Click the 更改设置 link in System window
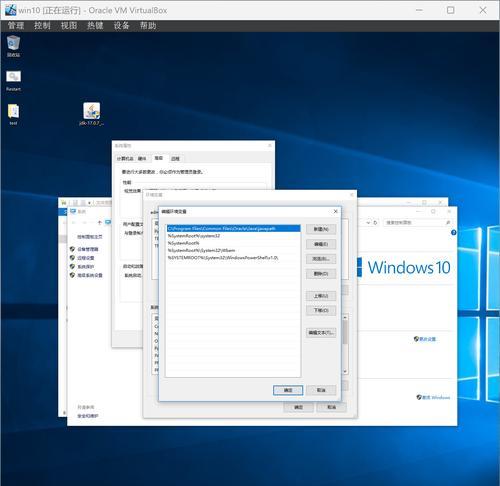The width and height of the screenshot is (500, 486). pos(428,339)
